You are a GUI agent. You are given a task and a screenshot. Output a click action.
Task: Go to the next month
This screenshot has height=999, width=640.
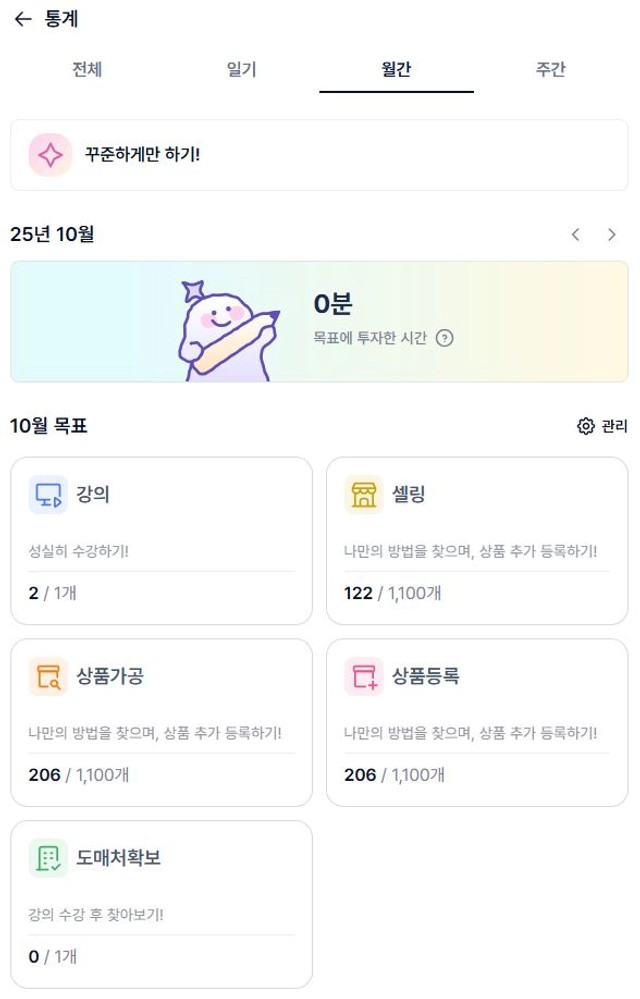pyautogui.click(x=612, y=235)
